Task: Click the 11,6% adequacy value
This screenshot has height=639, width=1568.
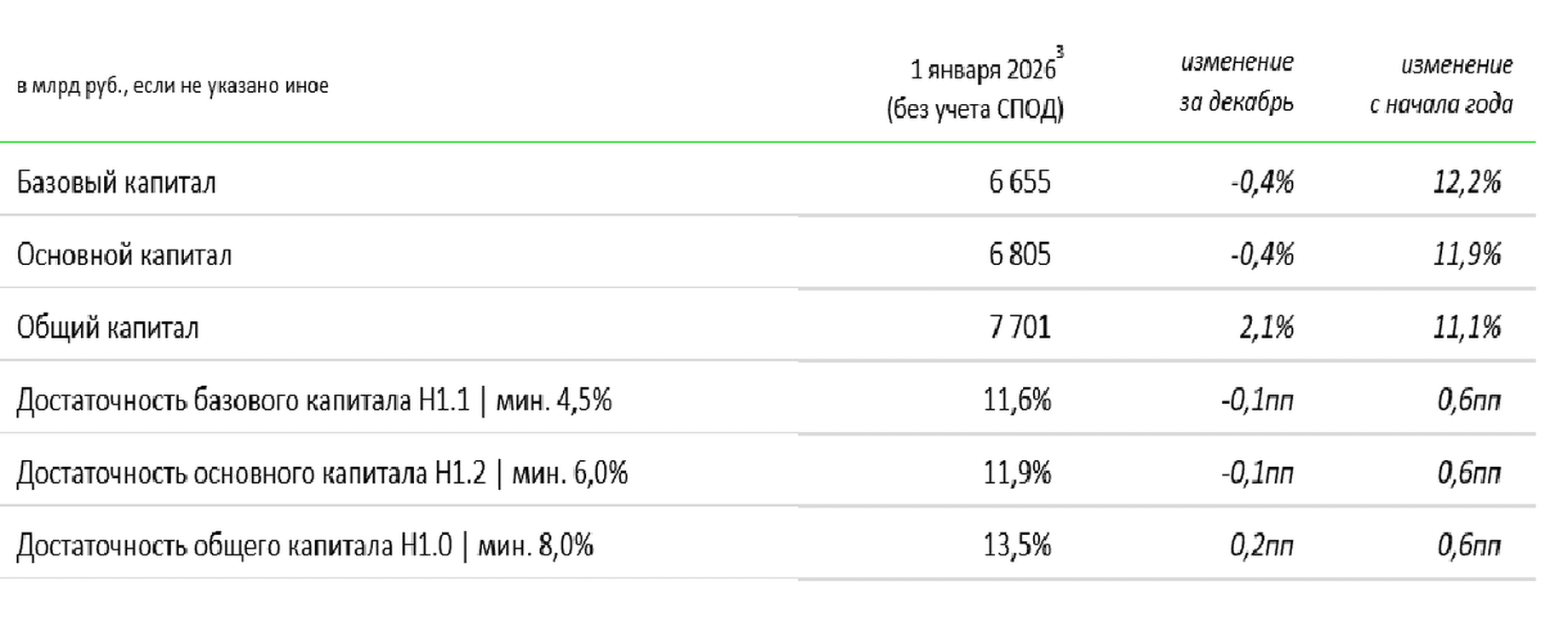Action: 1017,400
